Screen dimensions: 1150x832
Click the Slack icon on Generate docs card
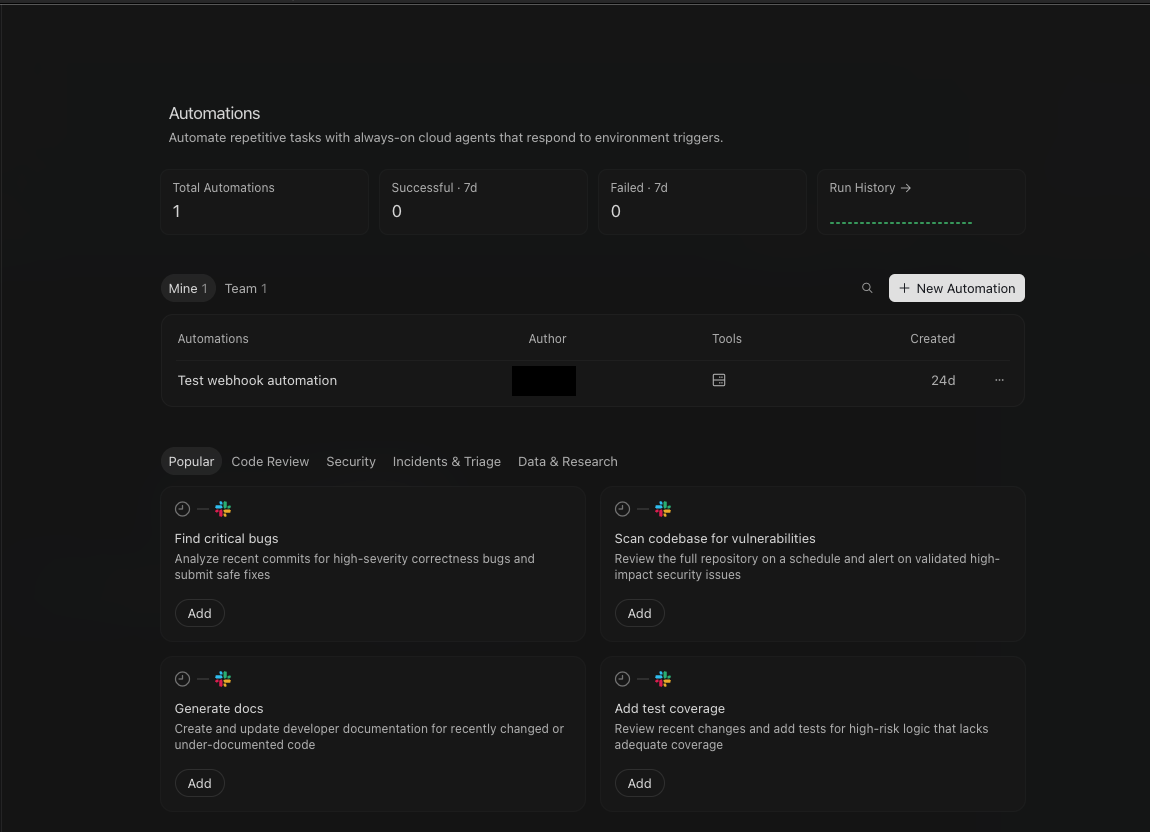(223, 679)
